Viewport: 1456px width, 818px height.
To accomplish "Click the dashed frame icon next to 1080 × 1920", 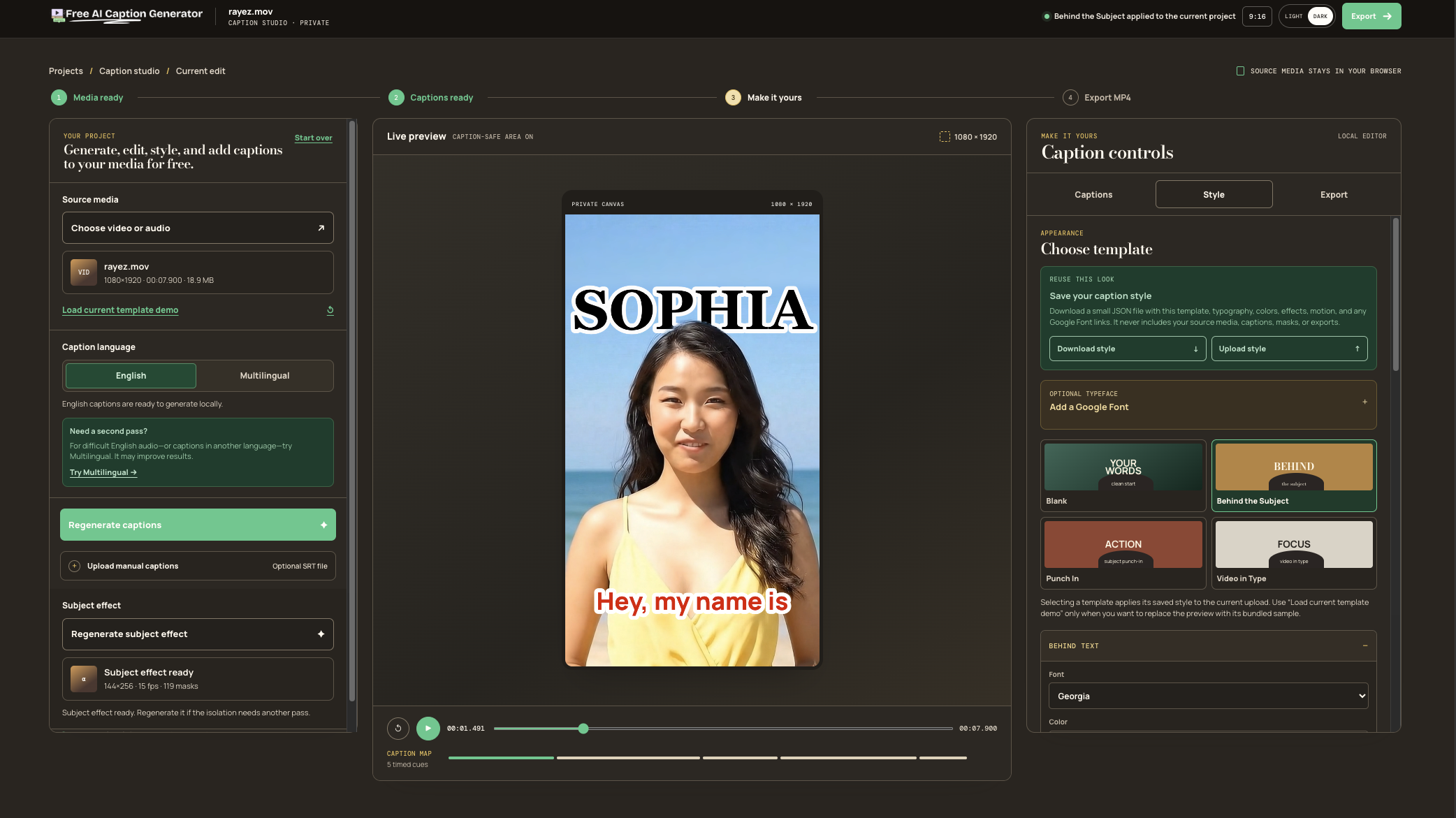I will coord(945,137).
